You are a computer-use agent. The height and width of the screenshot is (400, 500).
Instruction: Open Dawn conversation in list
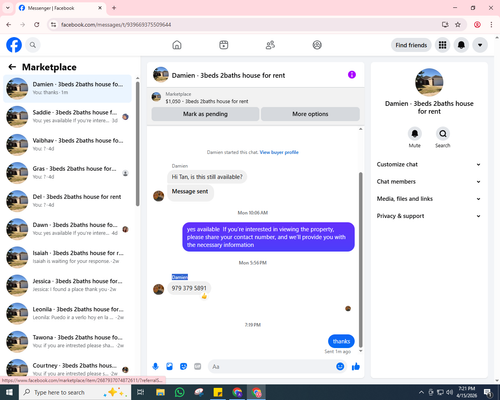67,229
